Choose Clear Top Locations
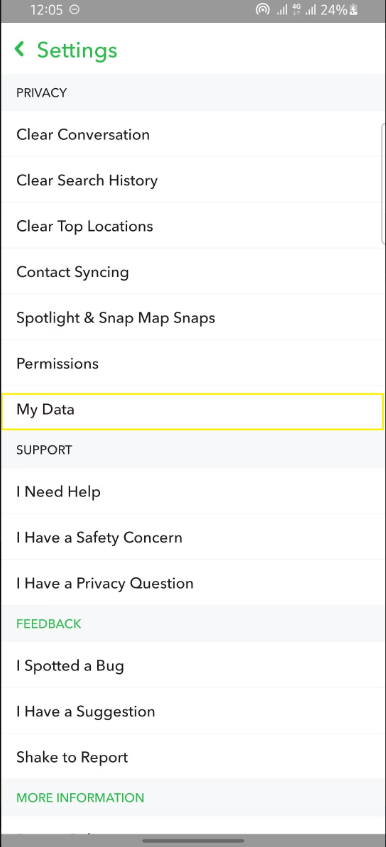The image size is (386, 847). click(192, 226)
